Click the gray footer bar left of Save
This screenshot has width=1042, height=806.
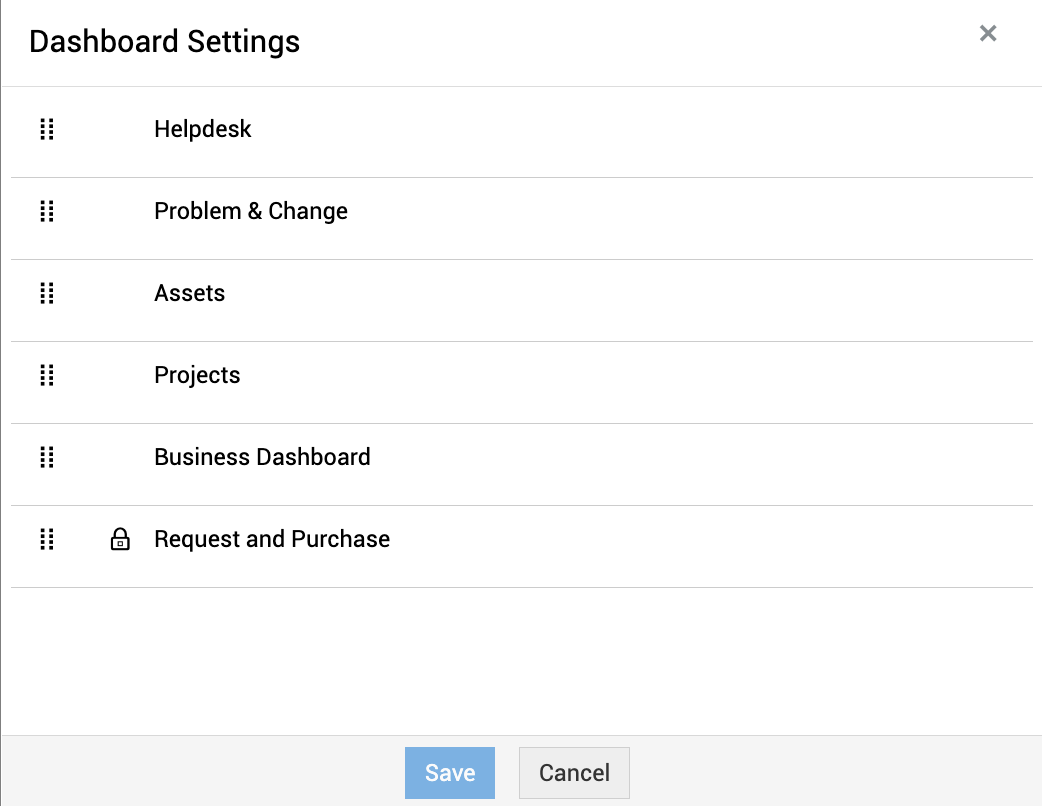click(200, 772)
